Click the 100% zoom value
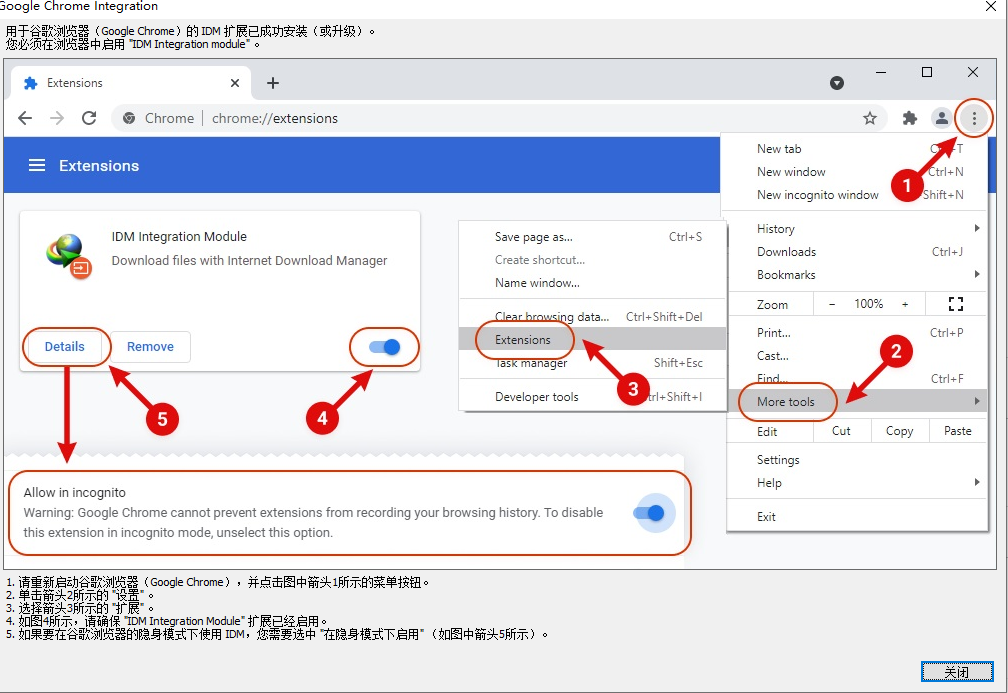 tap(868, 304)
